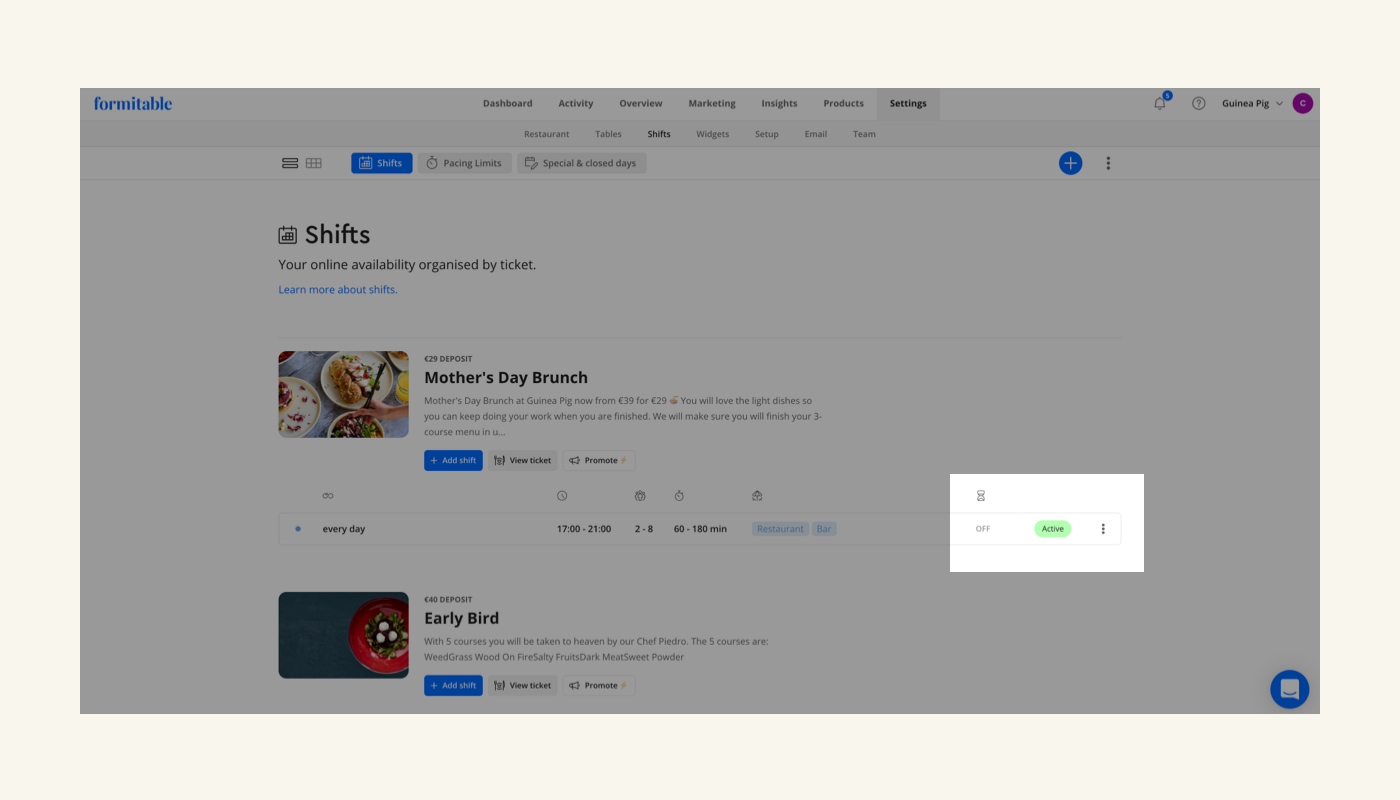
Task: Open the every day shift options menu
Action: 1103,529
